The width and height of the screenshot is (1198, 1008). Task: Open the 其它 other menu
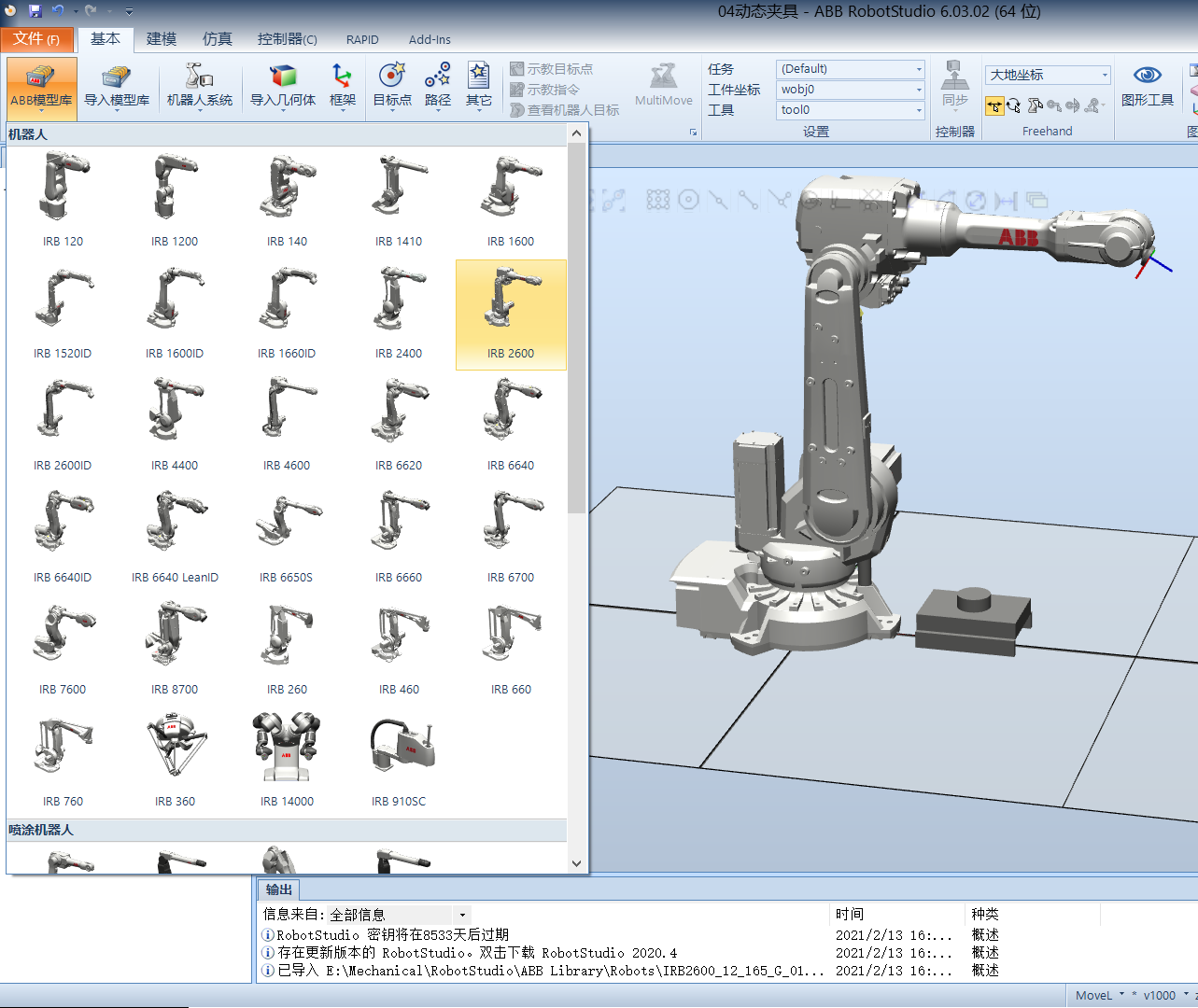tap(479, 89)
